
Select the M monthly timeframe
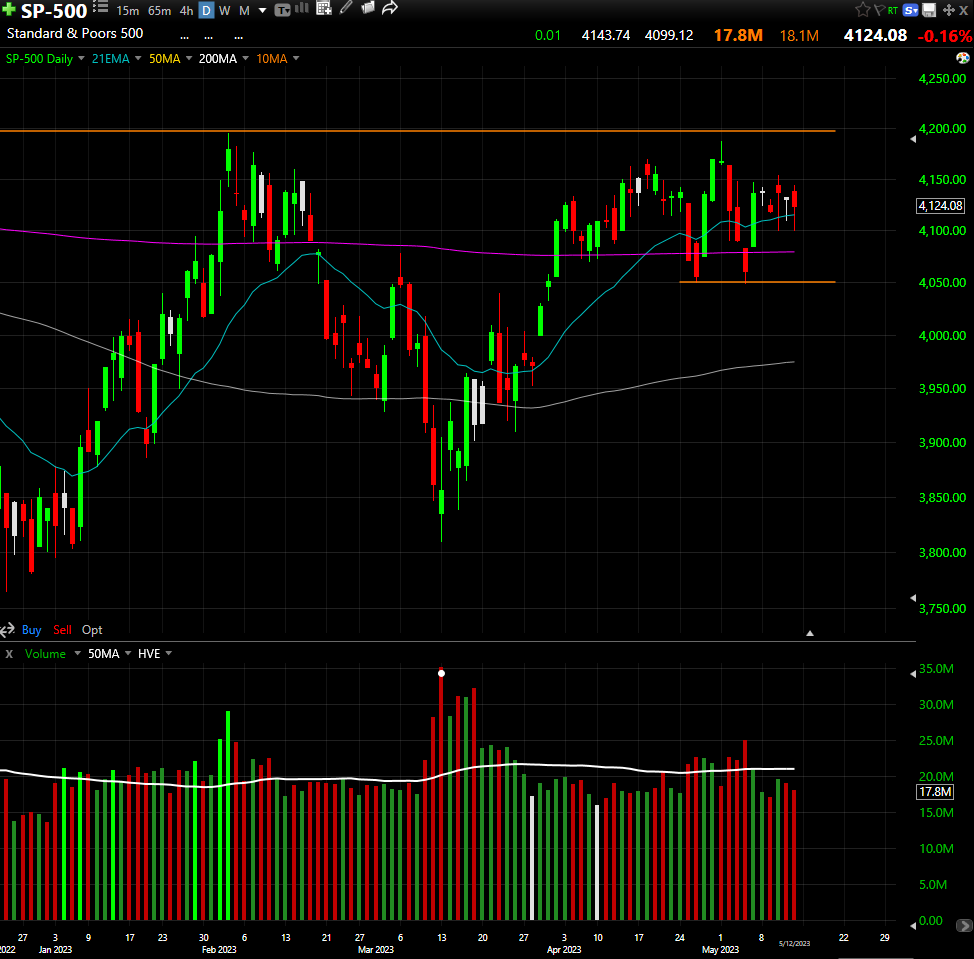[x=244, y=11]
